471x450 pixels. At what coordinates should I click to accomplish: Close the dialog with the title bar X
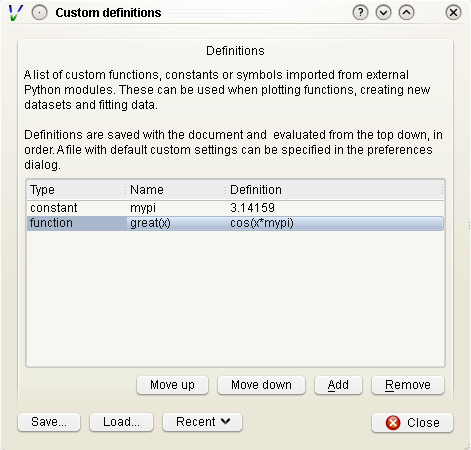[453, 13]
